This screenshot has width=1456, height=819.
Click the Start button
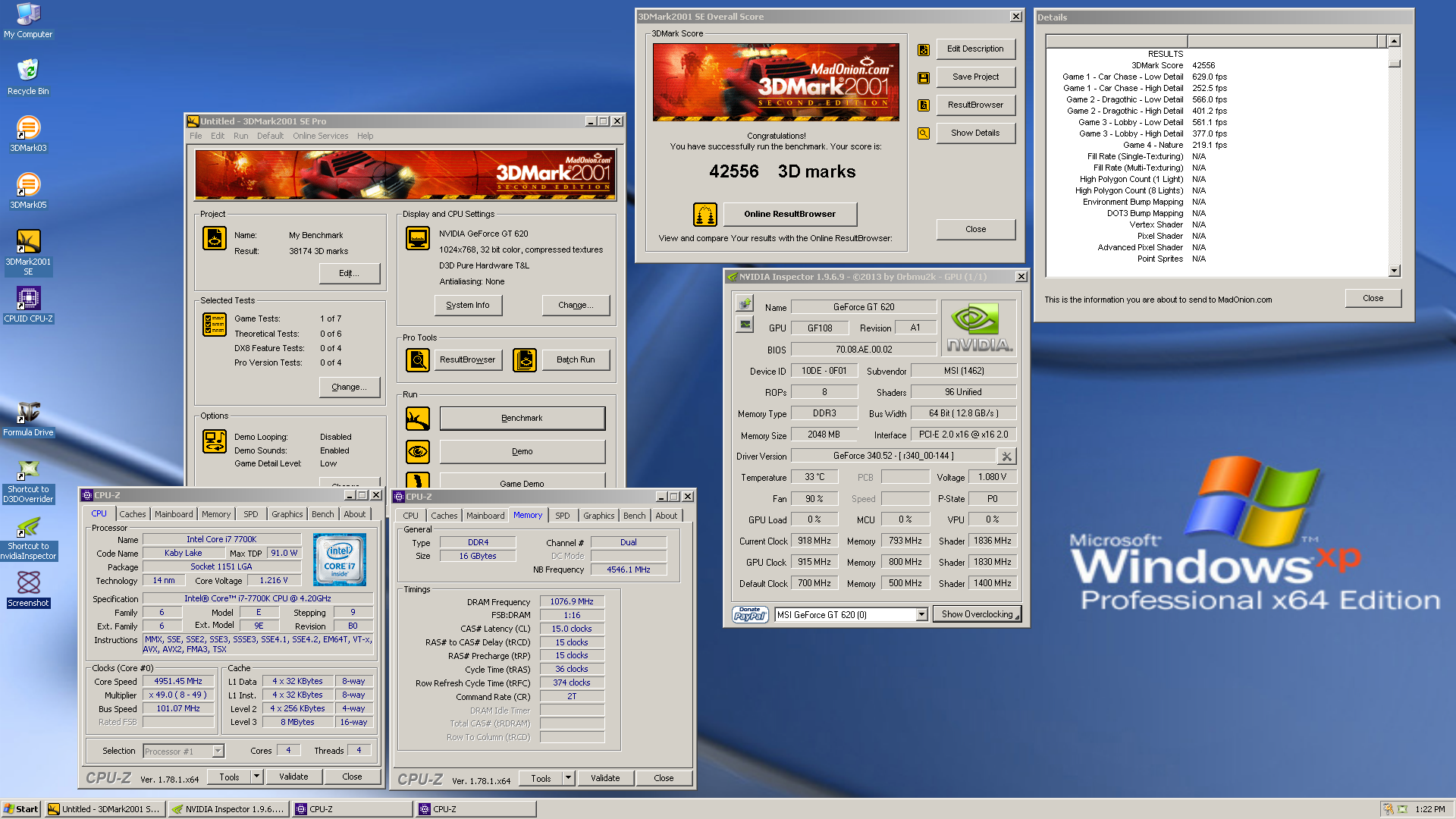point(21,809)
